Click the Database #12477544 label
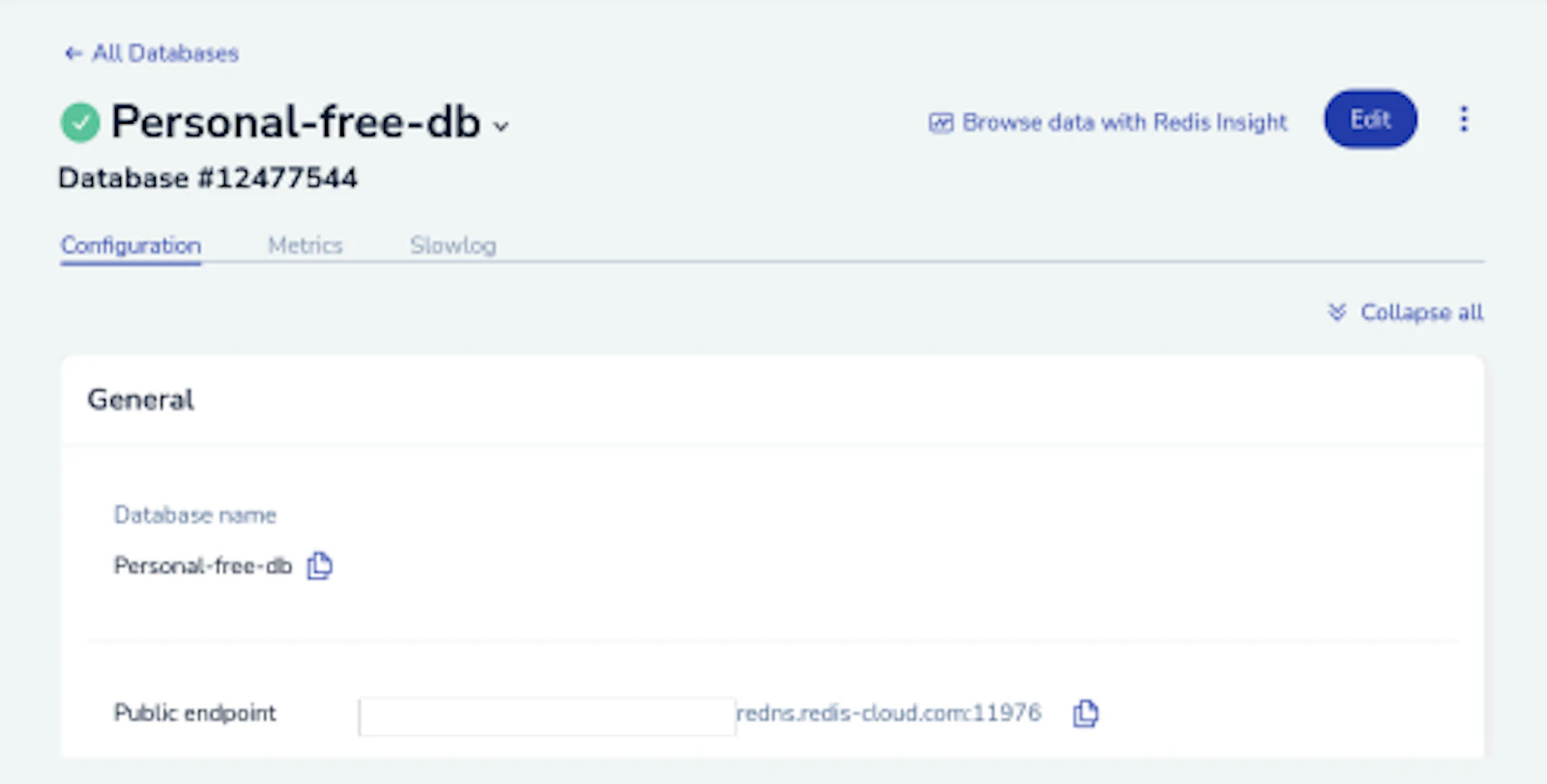The height and width of the screenshot is (784, 1547). point(208,178)
